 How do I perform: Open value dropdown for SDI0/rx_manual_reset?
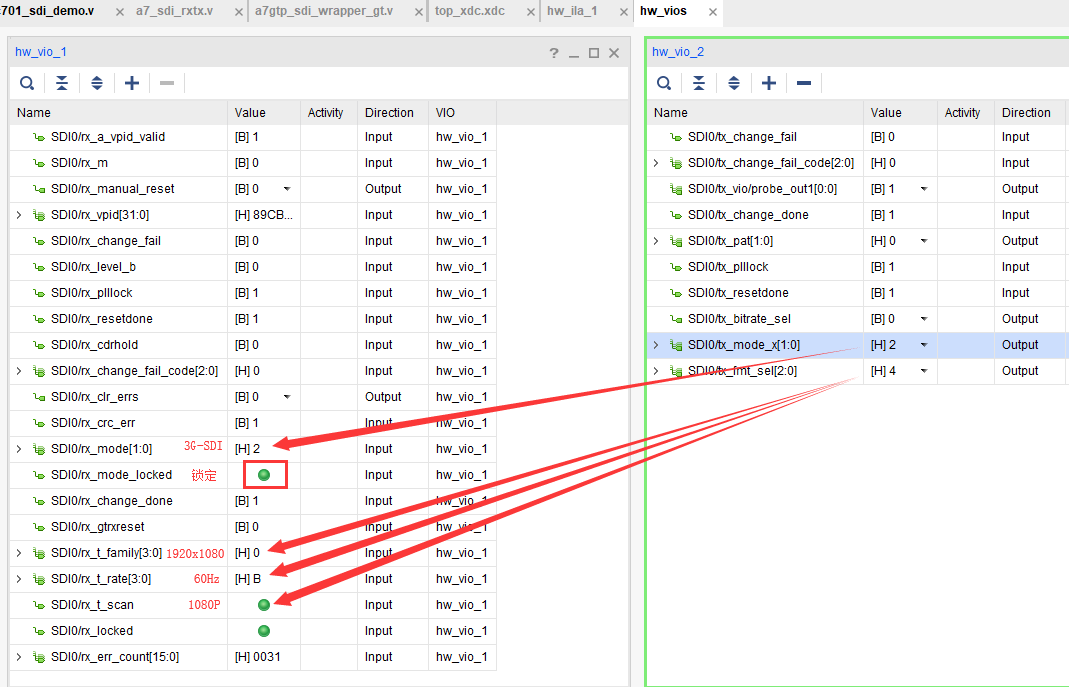287,189
